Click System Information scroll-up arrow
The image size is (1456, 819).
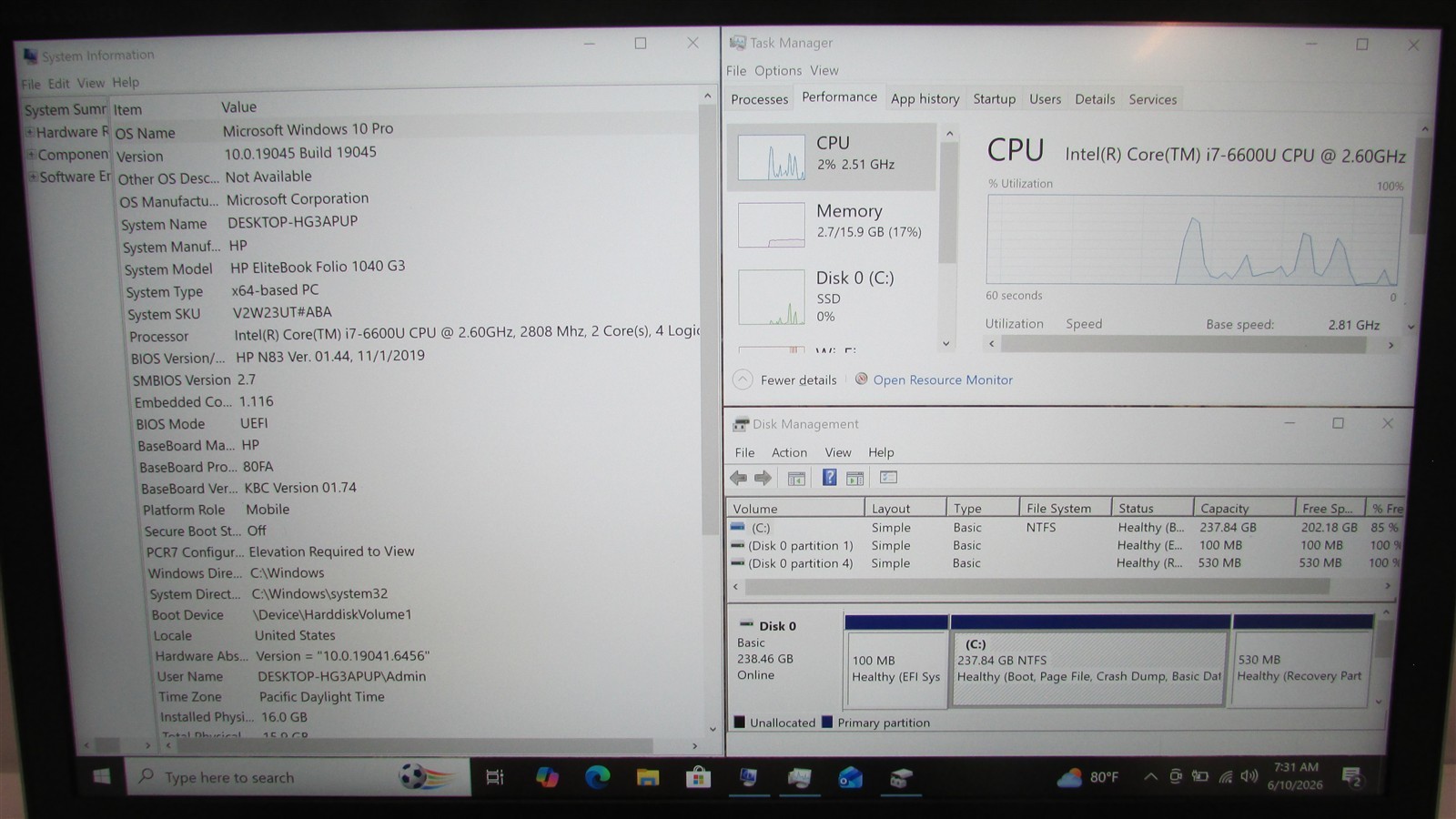click(x=707, y=96)
